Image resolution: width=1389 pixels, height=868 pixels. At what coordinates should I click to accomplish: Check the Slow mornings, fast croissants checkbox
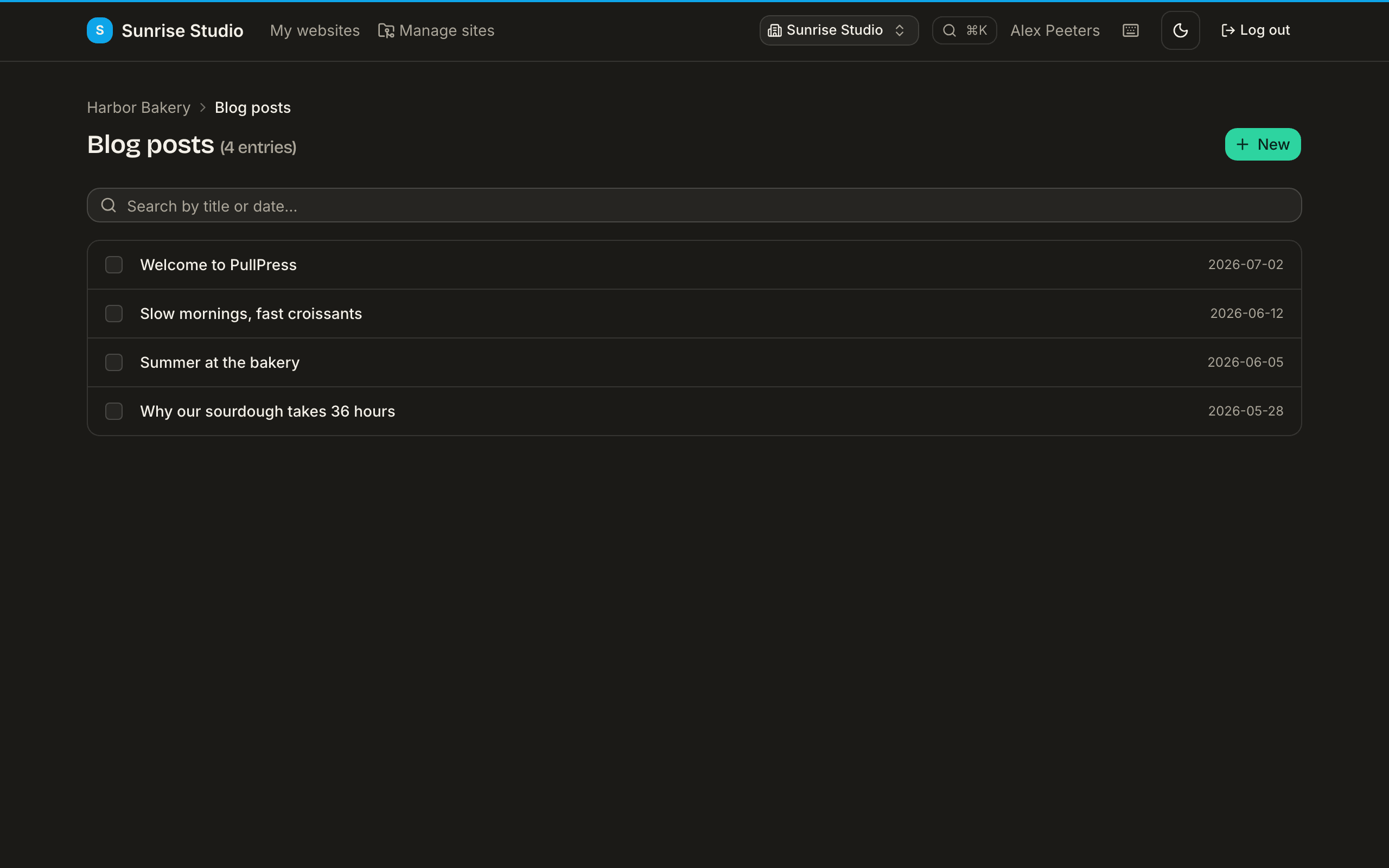(114, 314)
